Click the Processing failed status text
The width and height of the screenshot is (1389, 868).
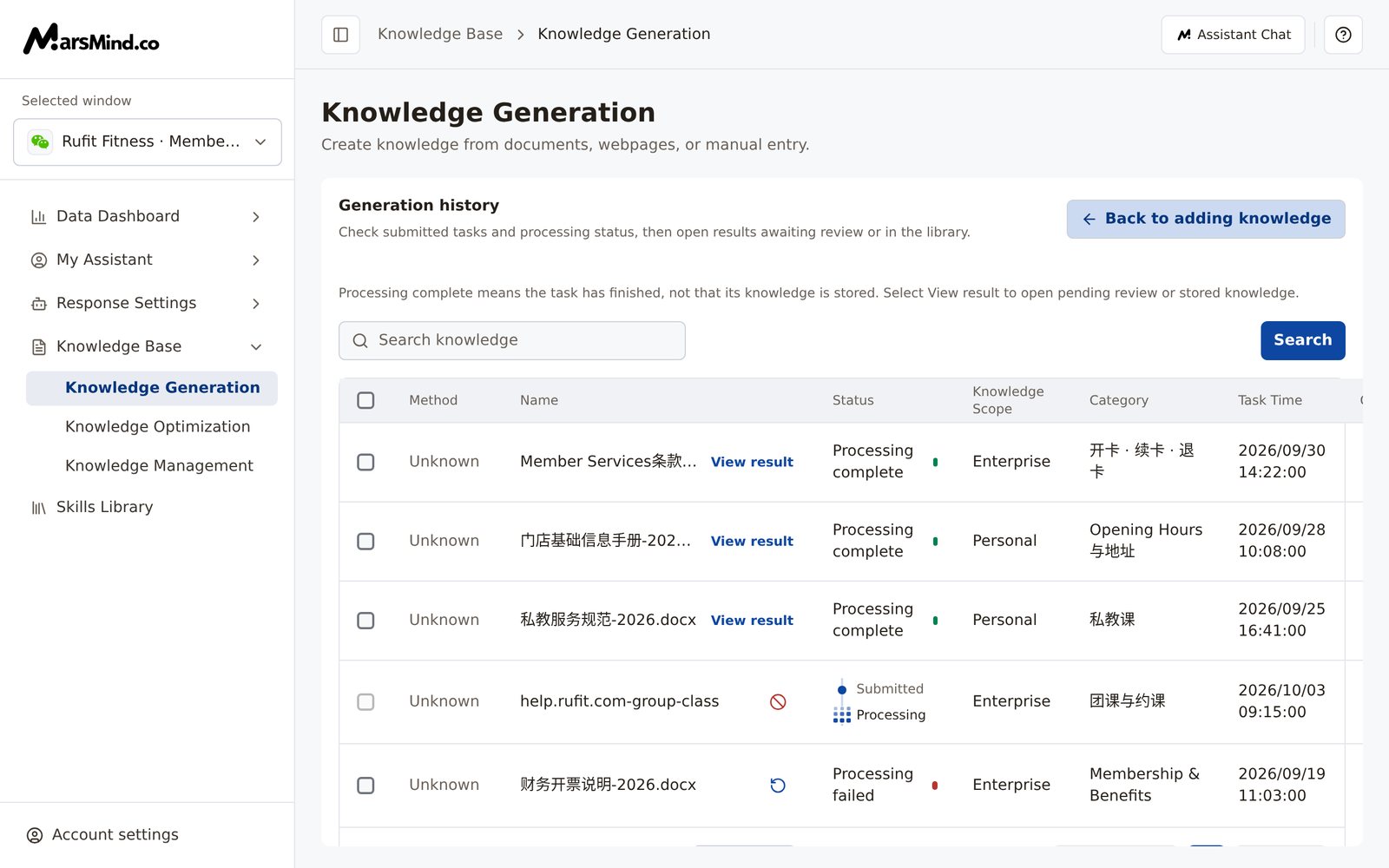(x=872, y=785)
